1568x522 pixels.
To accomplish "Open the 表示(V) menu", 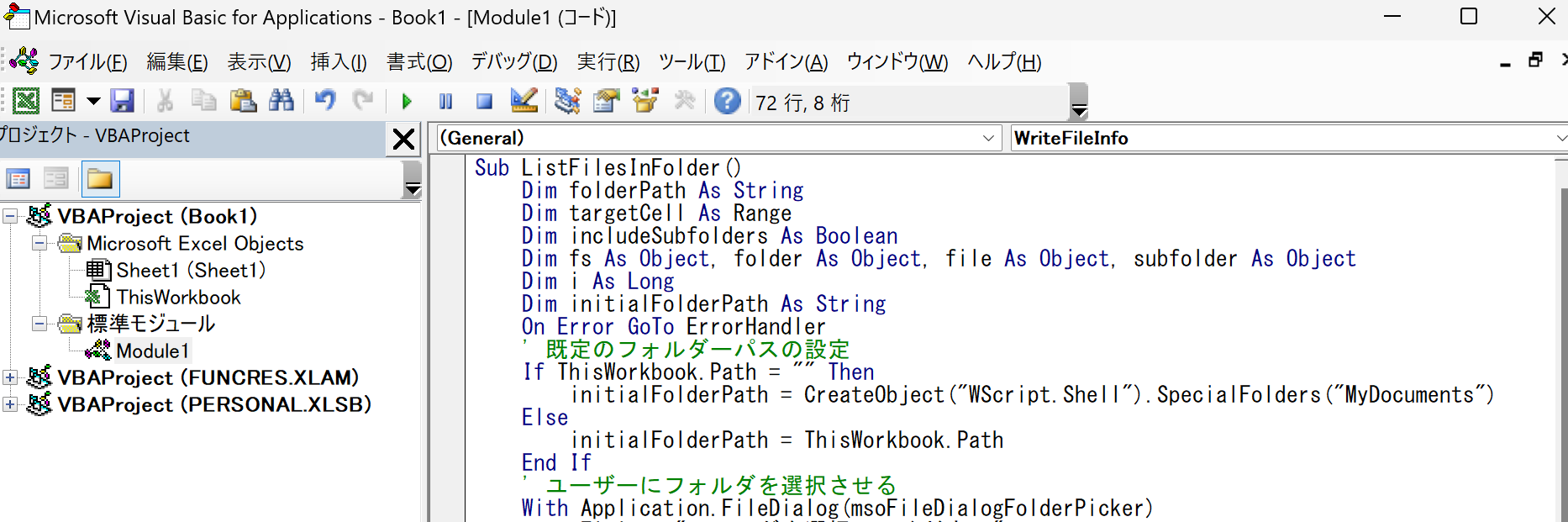I will (259, 62).
